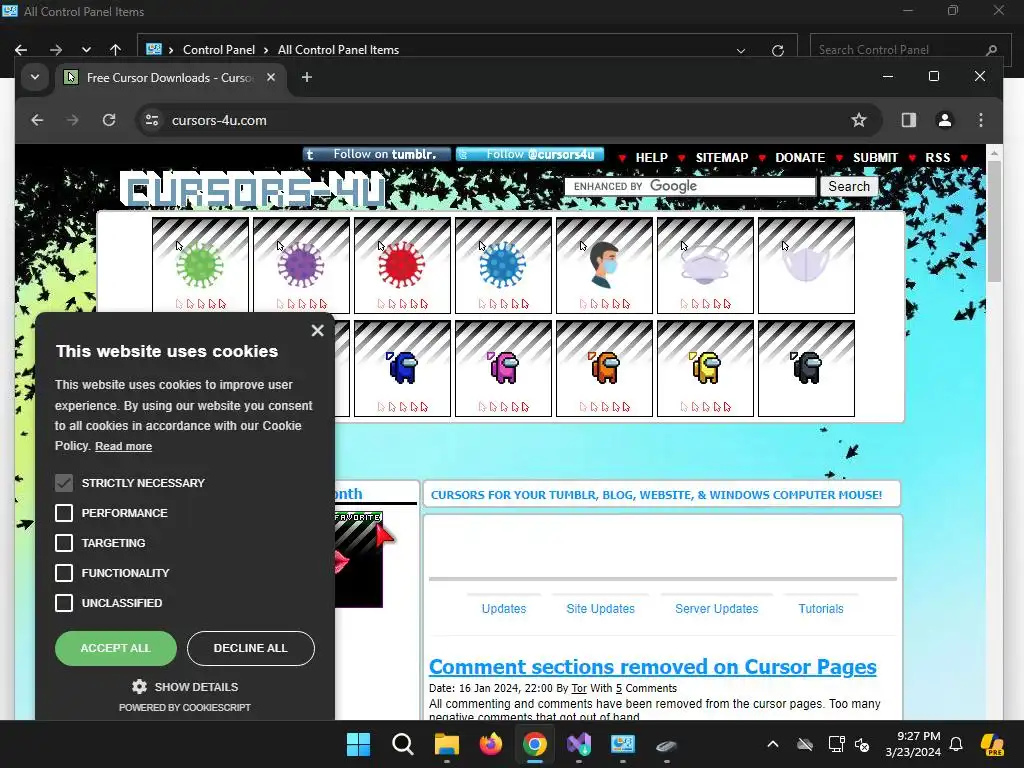Click the up-level arrow in Control Panel window

[x=116, y=50]
